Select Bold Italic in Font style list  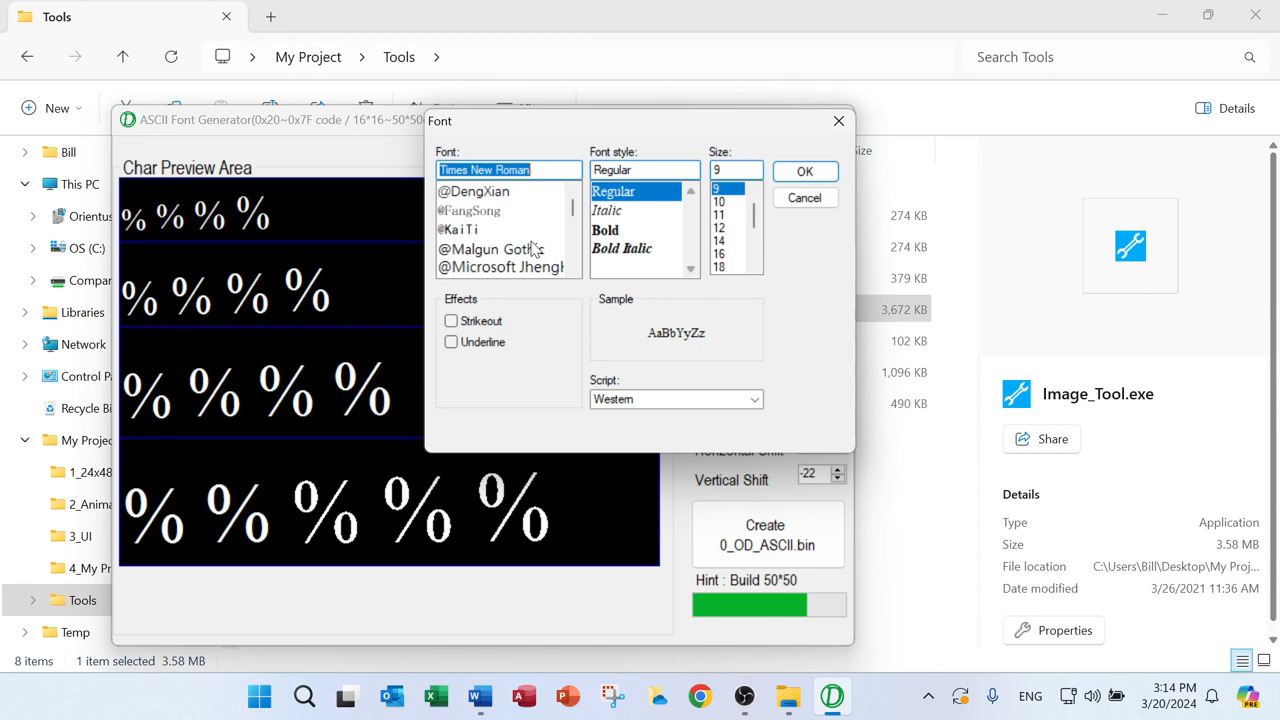coord(621,249)
